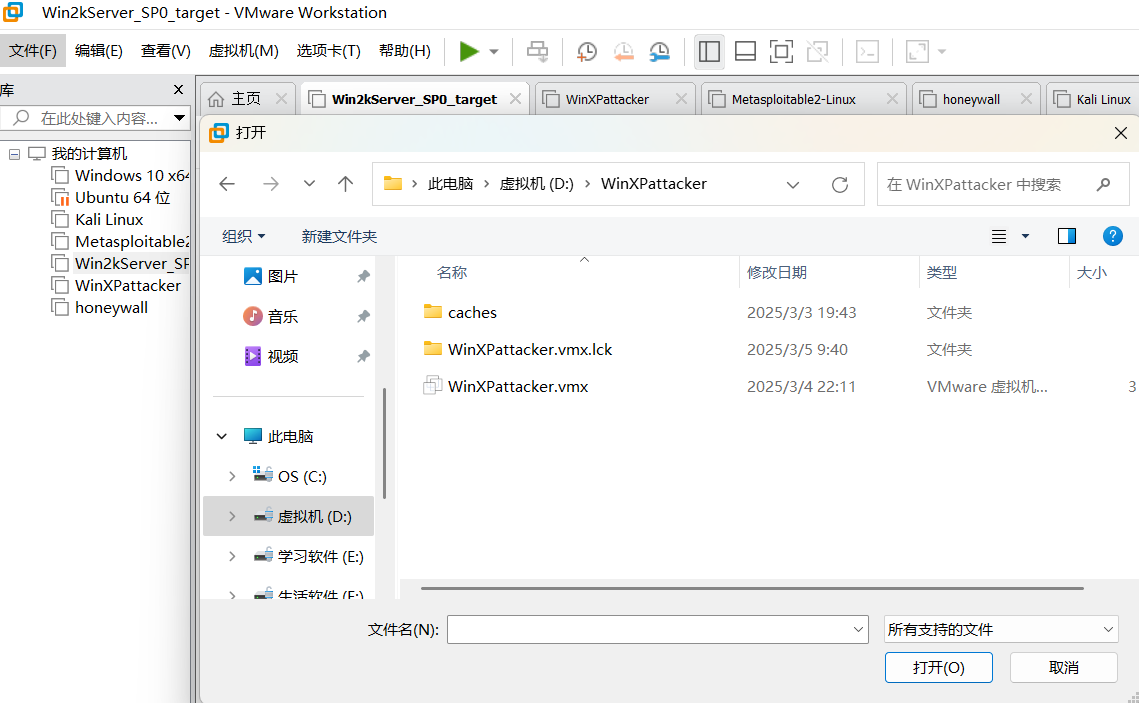Click the 在 WinXPattacker 中搜索 search box

1002,184
